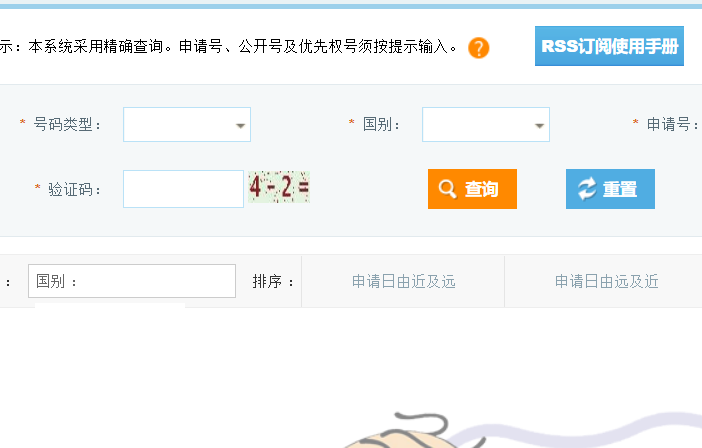Click the circular arrows reset icon
This screenshot has width=702, height=448.
coord(587,188)
